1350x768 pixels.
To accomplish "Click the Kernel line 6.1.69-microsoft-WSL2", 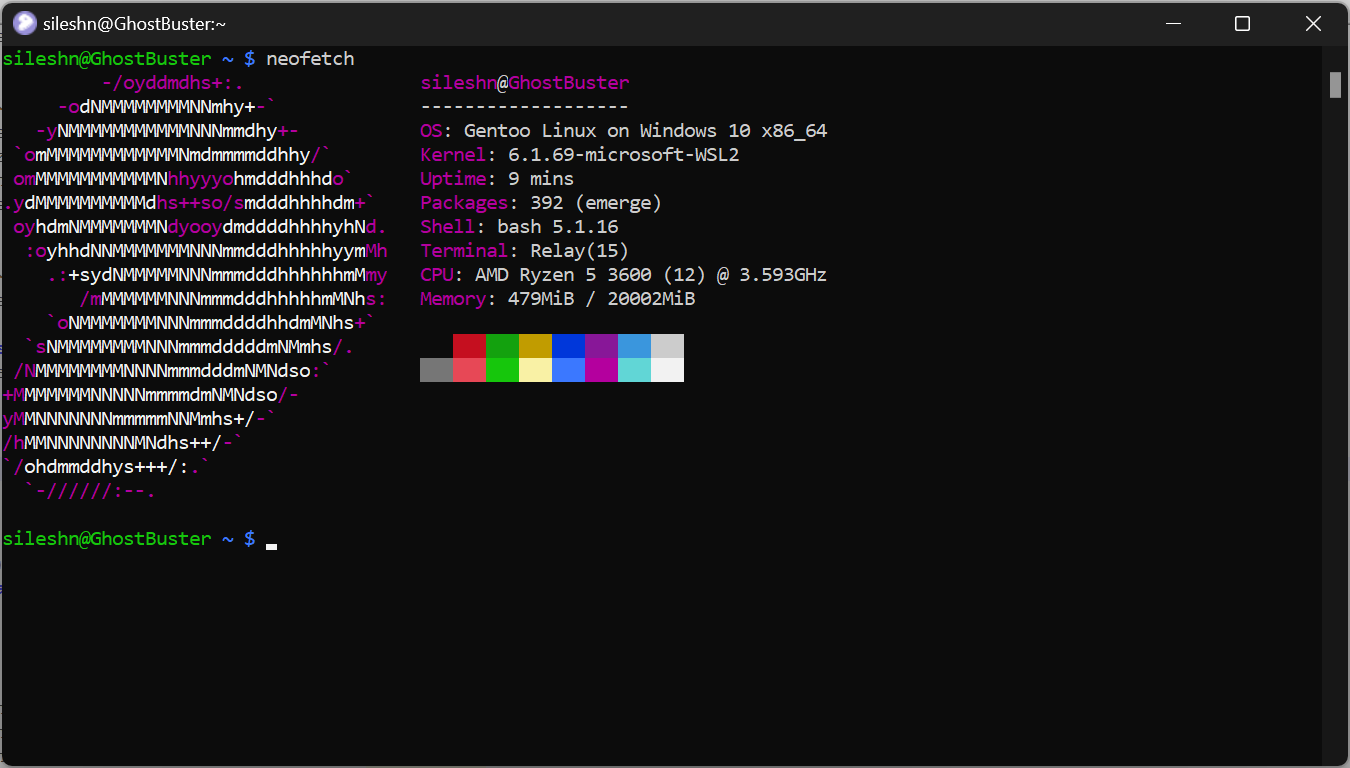I will (x=580, y=155).
